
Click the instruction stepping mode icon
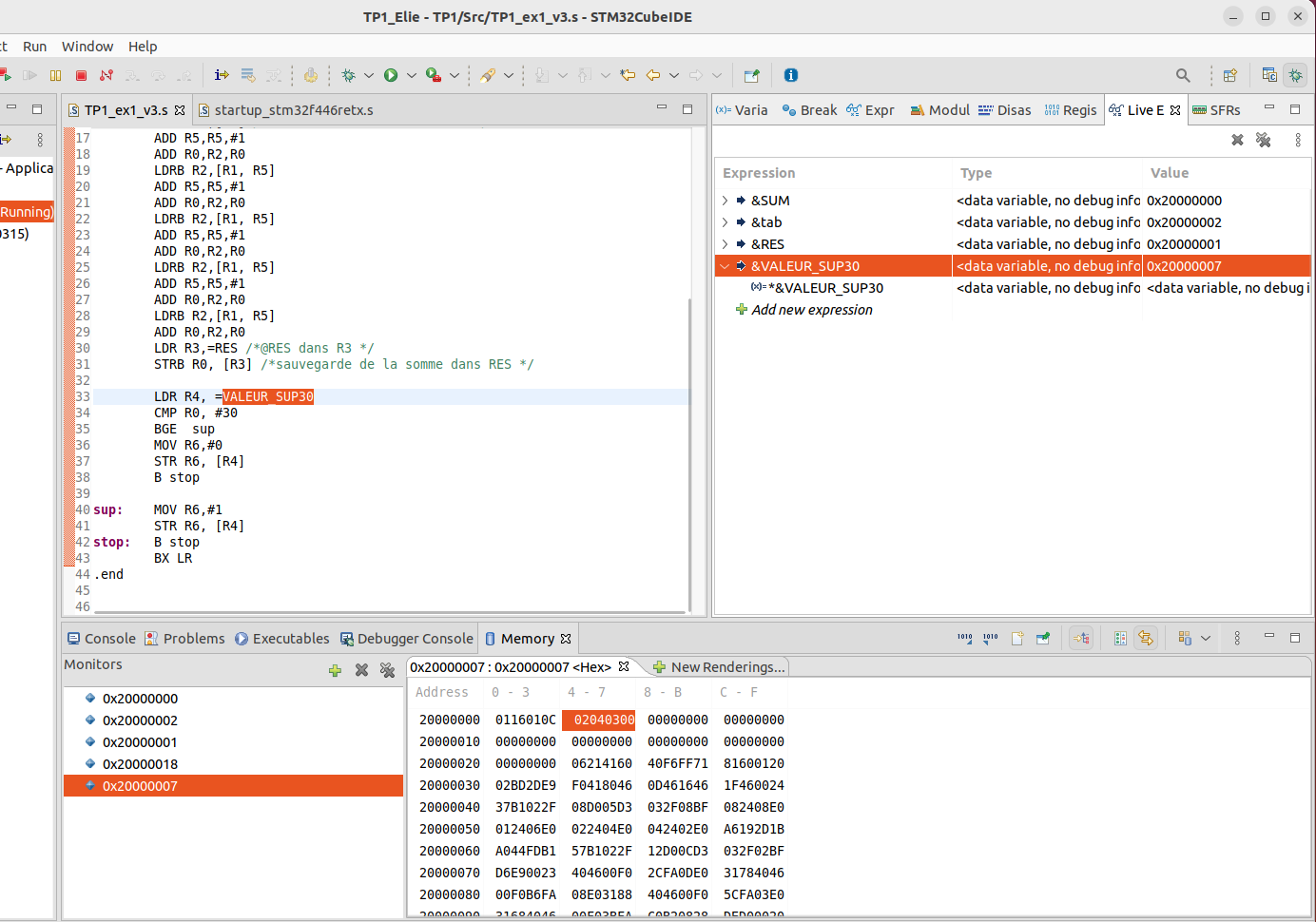(222, 75)
